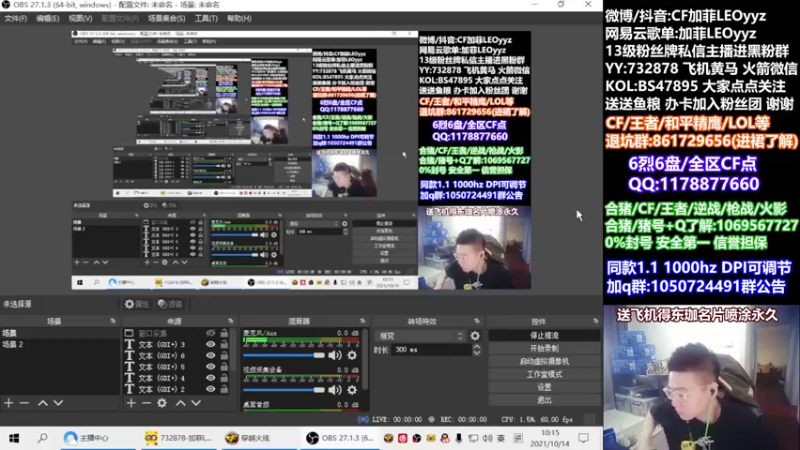
Task: Open 麦克风/Aux audio settings gear
Action: click(x=352, y=355)
